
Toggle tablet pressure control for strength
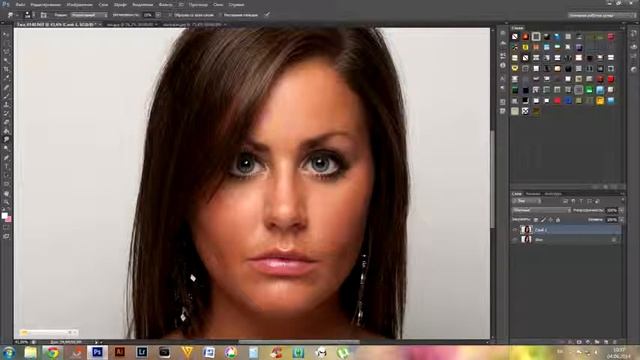267,15
